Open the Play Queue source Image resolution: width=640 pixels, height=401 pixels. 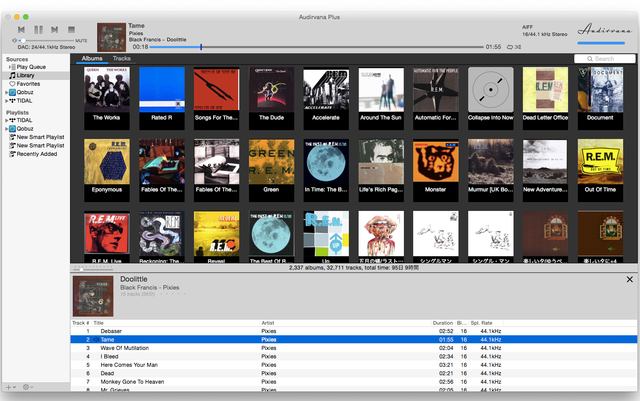[x=30, y=67]
